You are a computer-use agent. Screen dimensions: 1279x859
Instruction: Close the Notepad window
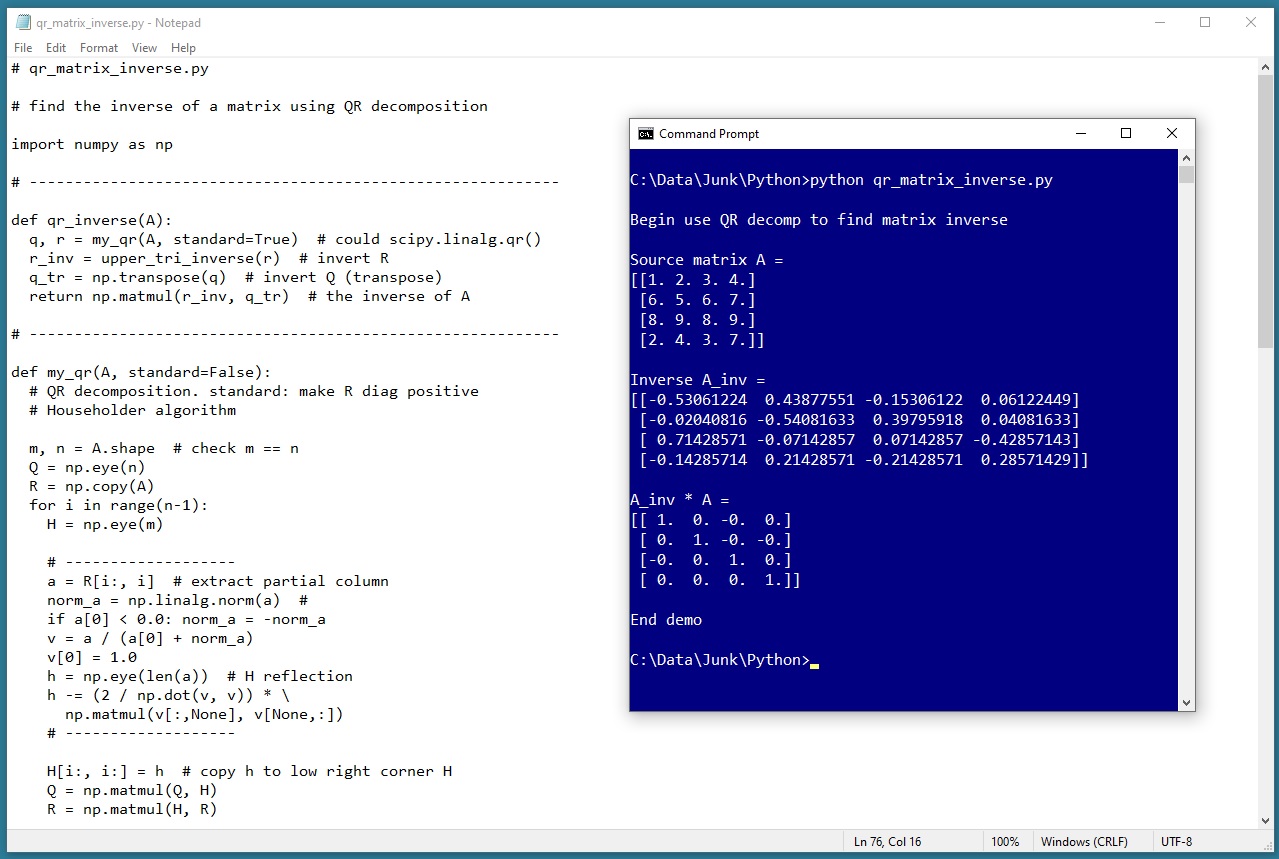[1251, 23]
